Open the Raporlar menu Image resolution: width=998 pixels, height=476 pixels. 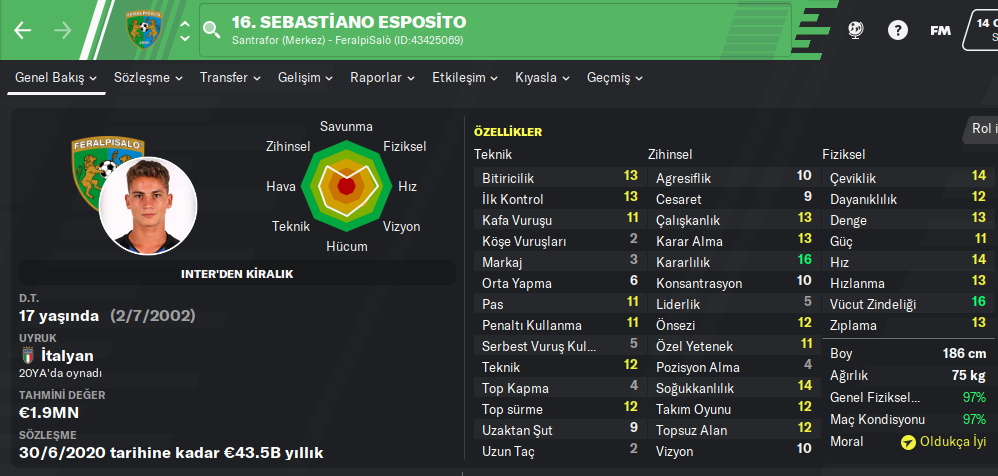(x=382, y=77)
